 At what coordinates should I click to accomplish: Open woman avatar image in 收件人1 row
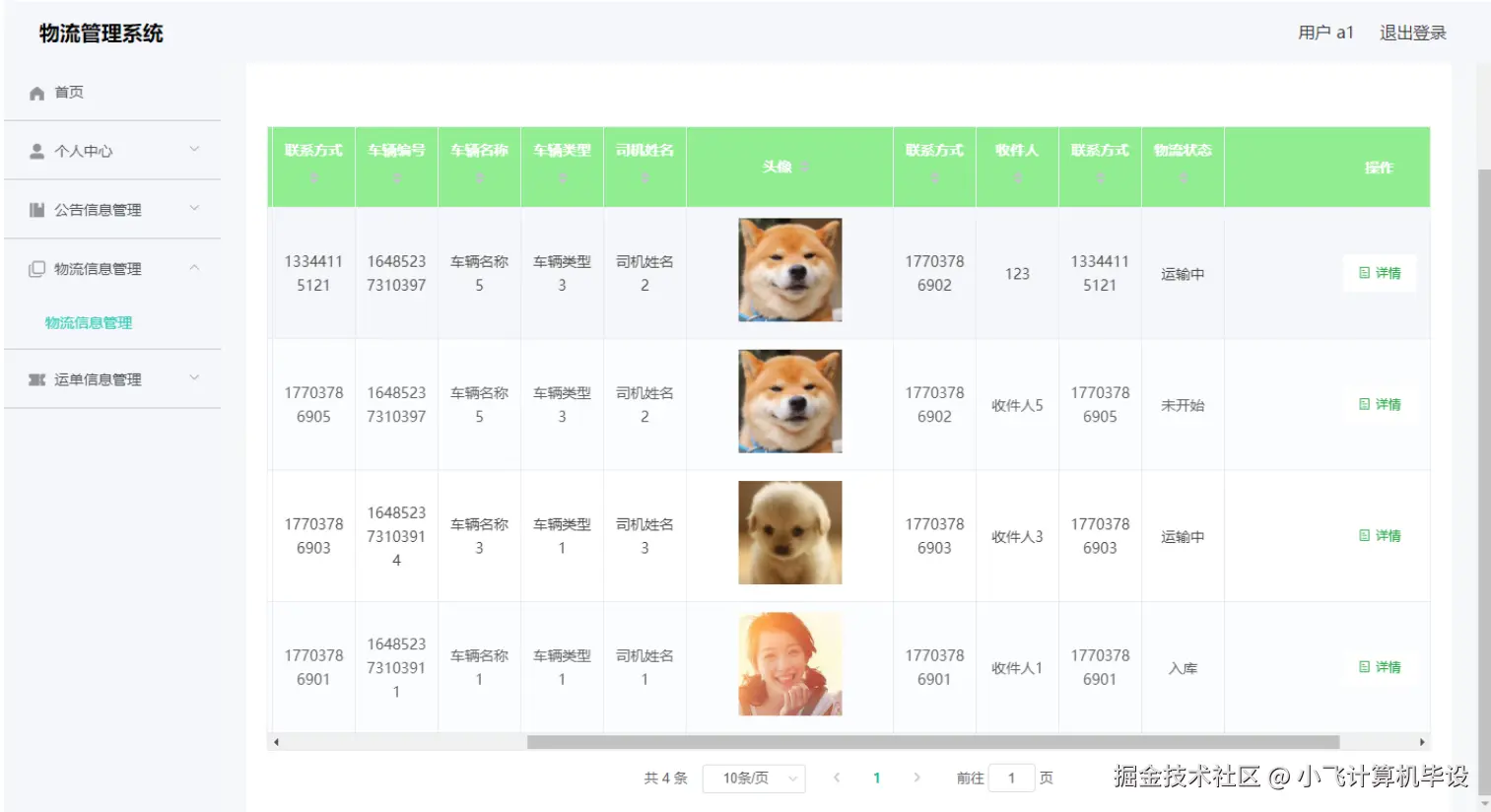tap(790, 664)
